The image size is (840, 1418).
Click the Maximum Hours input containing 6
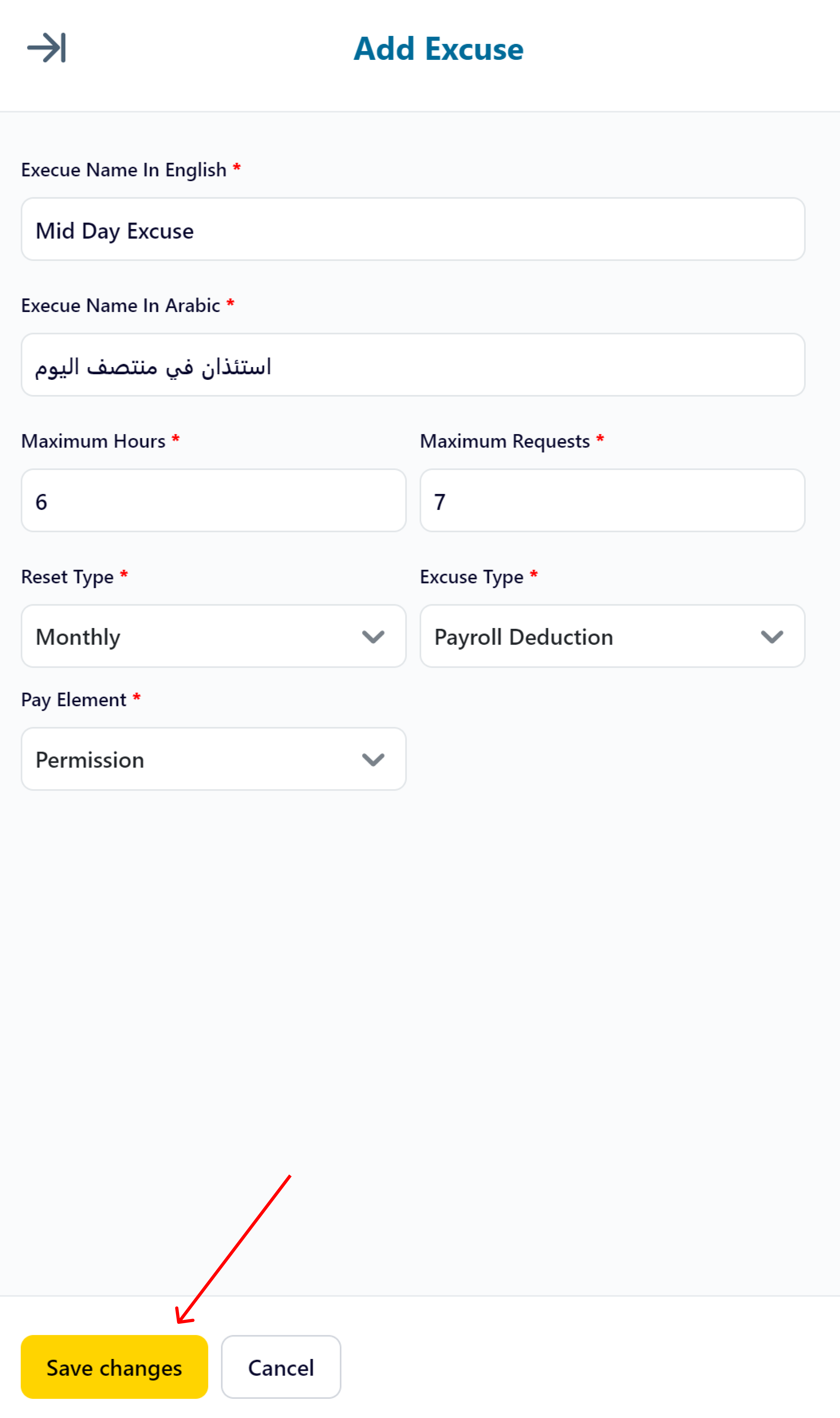213,500
